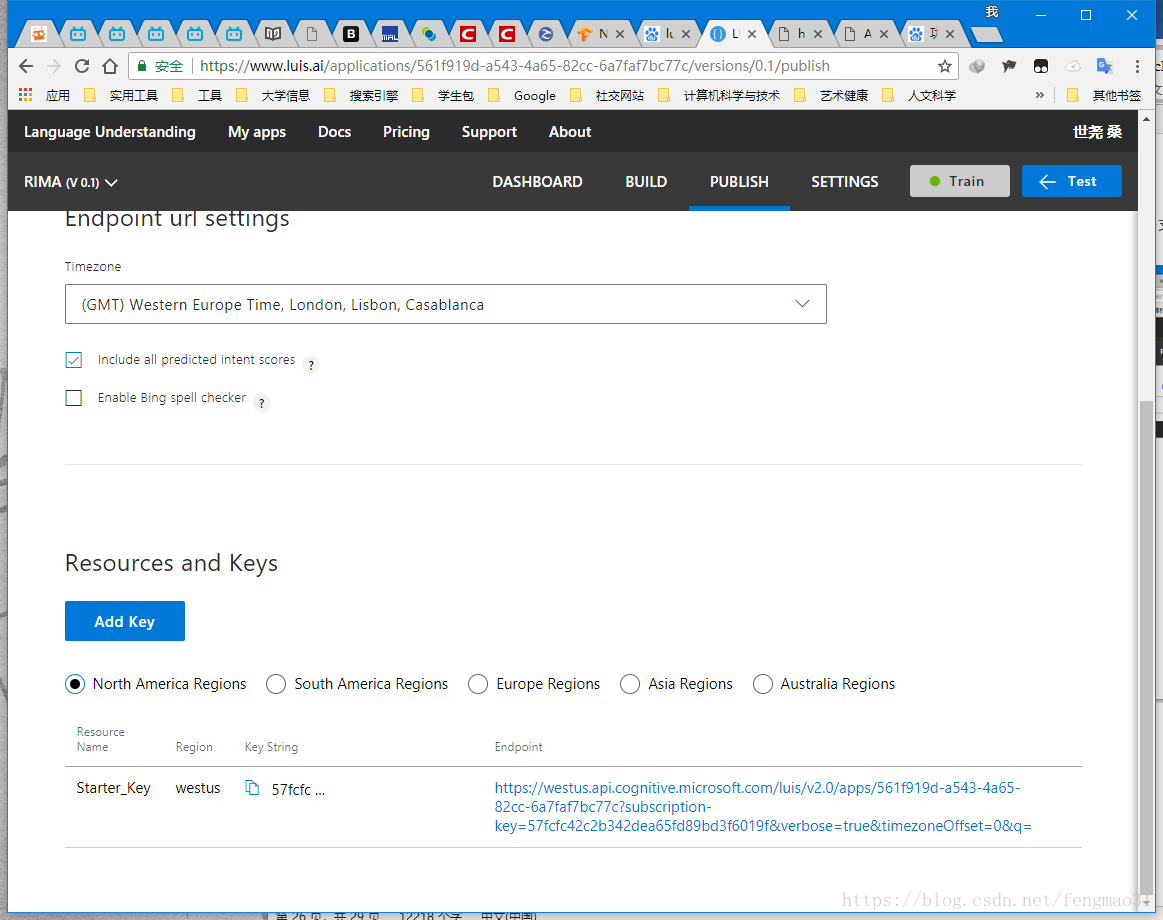The image size is (1163, 920).
Task: Toggle Include all predicted intent scores checkbox
Action: point(73,360)
